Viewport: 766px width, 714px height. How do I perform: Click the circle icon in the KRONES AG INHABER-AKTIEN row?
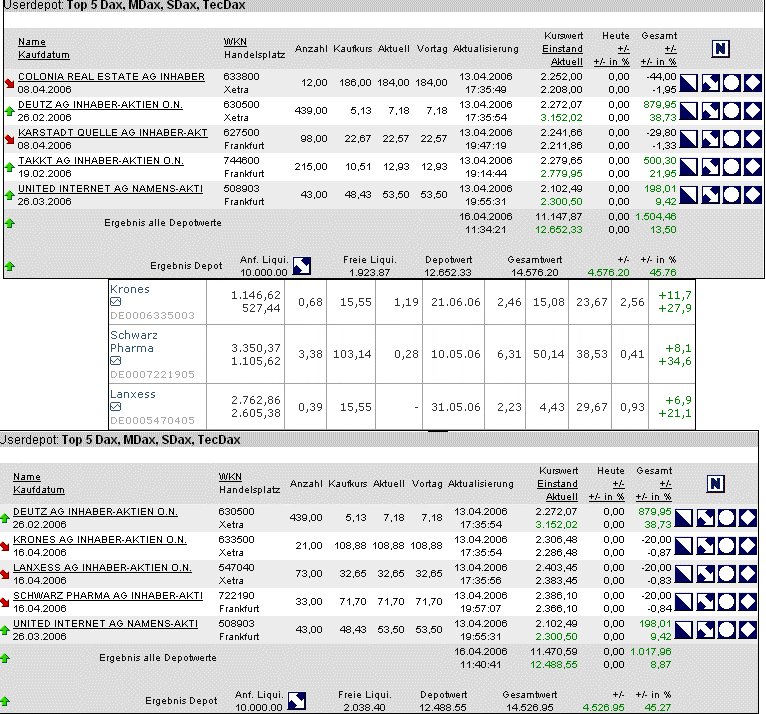tap(726, 546)
